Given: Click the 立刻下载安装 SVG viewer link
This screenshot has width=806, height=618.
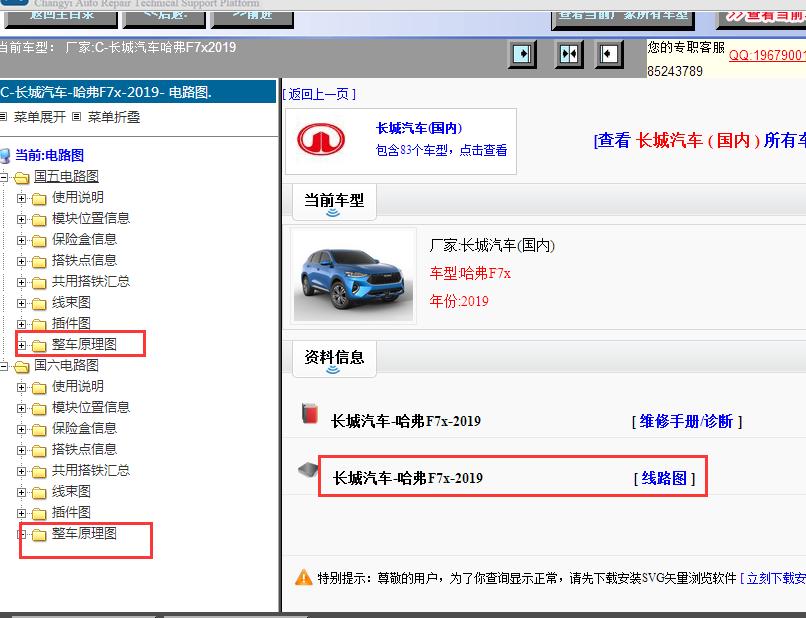Looking at the screenshot, I should tap(773, 578).
